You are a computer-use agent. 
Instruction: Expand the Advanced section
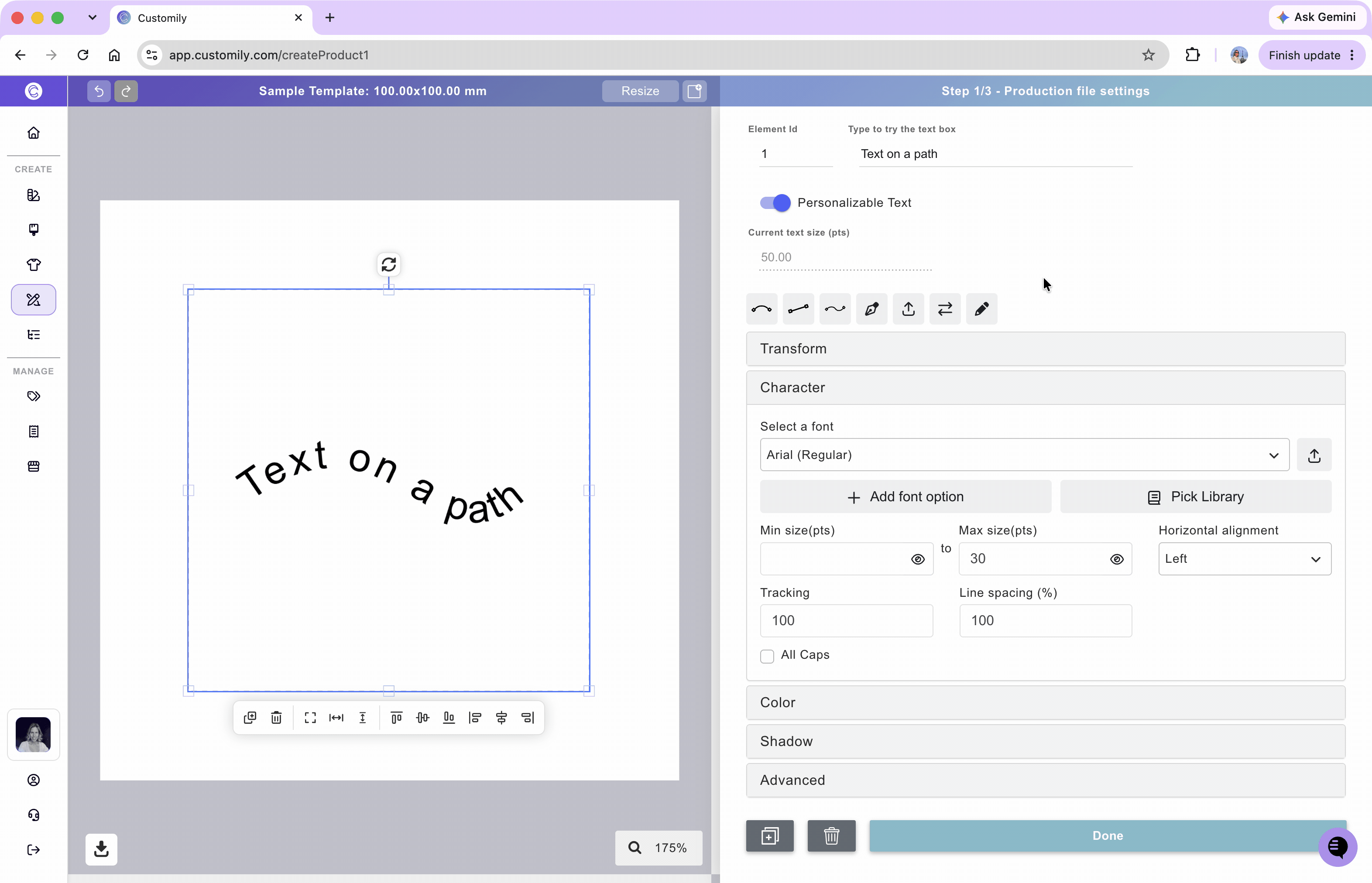pyautogui.click(x=1046, y=780)
